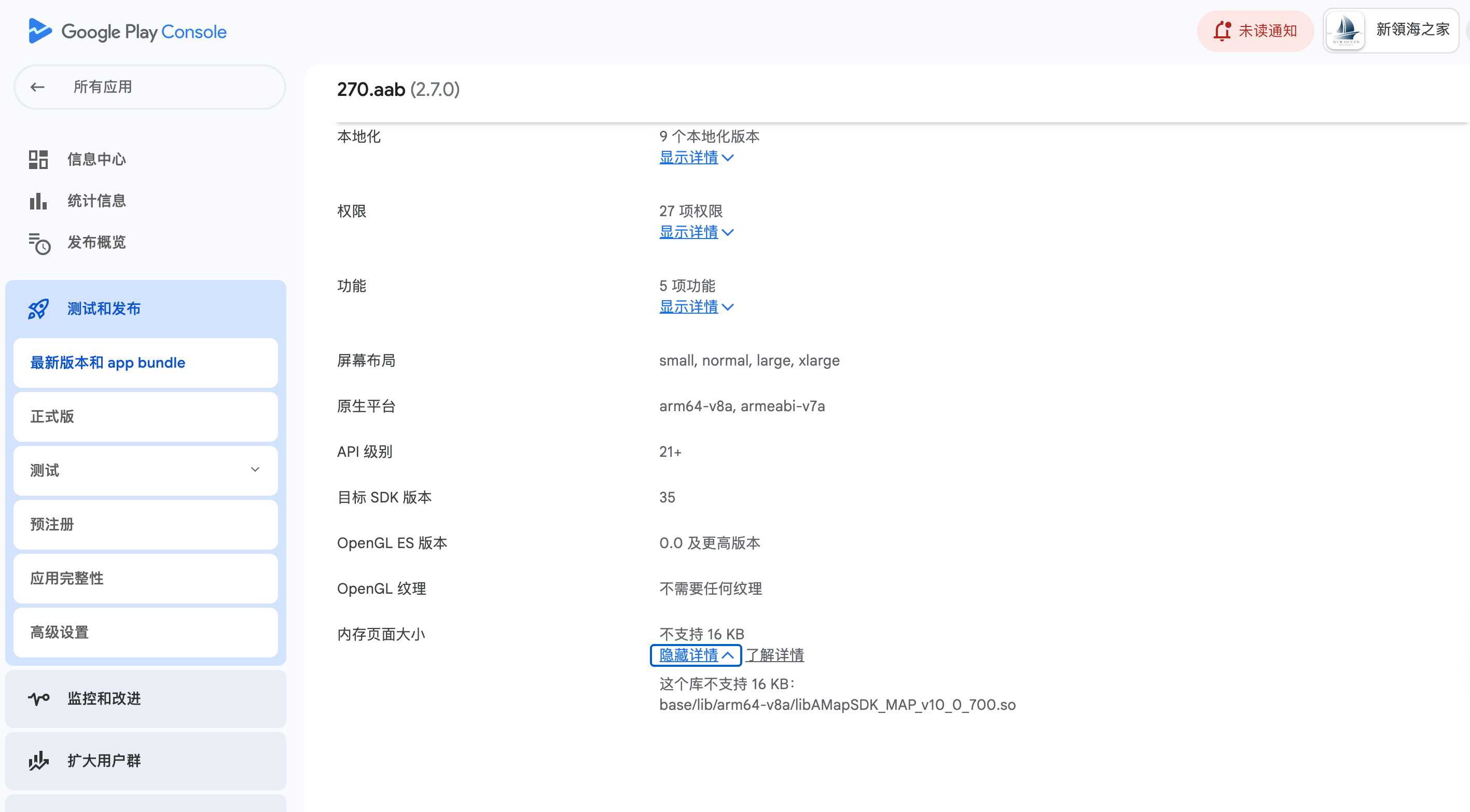
Task: Click the 统计信息 bar chart icon
Action: tap(38, 201)
